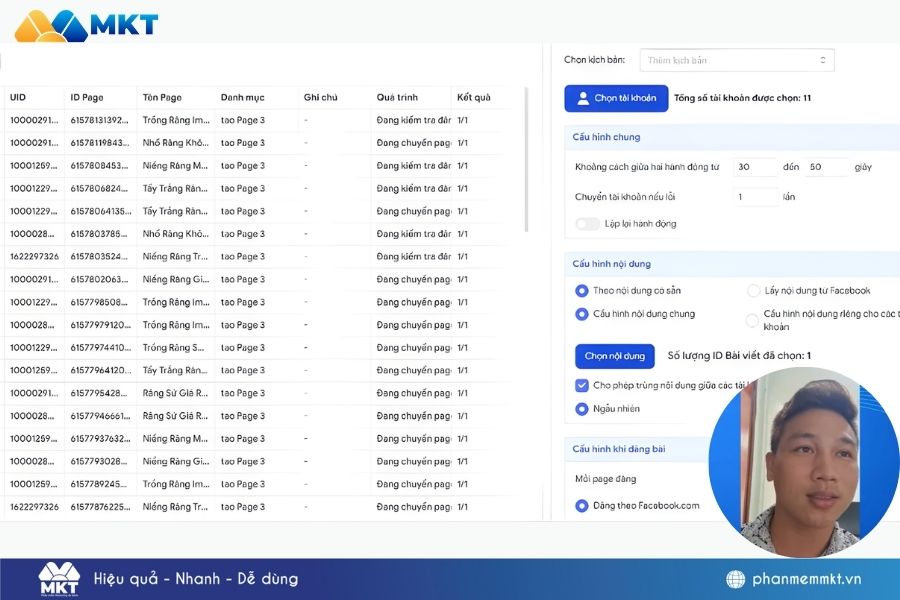Select the 'Theo nội dung có sẵn' radio option
This screenshot has width=900, height=600.
tap(581, 289)
